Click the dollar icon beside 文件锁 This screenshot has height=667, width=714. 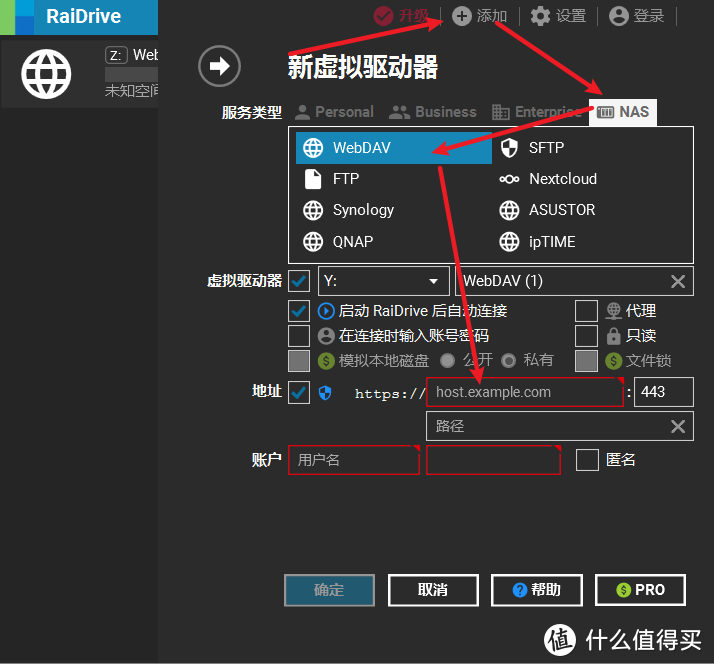pos(613,361)
